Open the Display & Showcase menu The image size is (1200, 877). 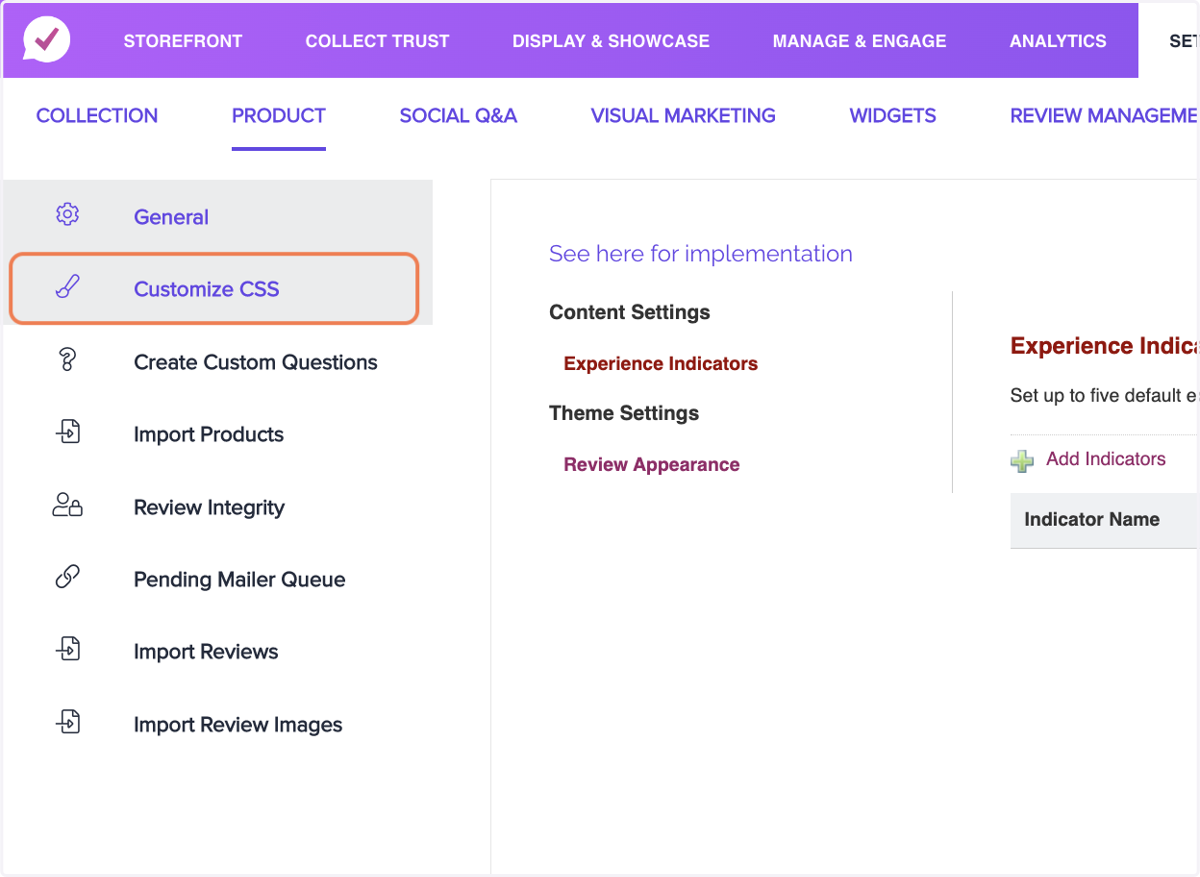[x=611, y=41]
